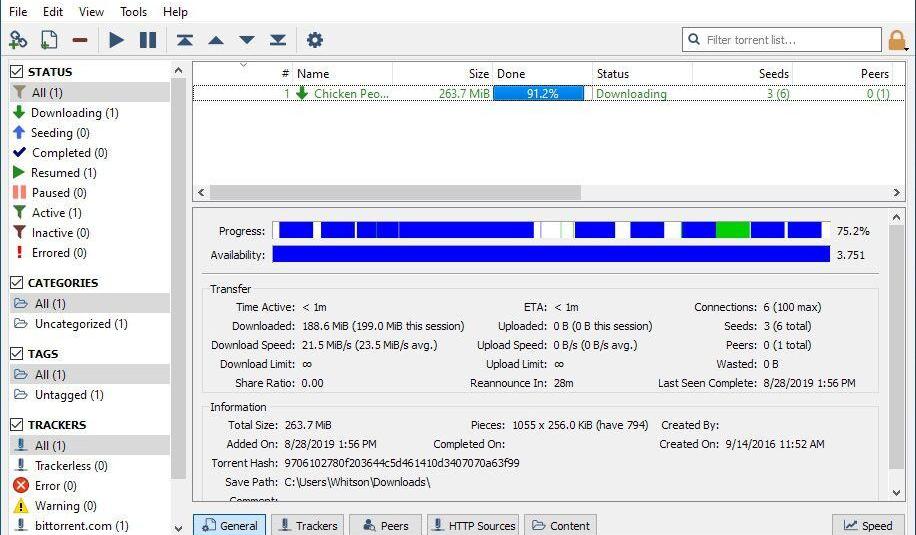Screen dimensions: 916x535
Task: Click the Speed button
Action: 867,525
